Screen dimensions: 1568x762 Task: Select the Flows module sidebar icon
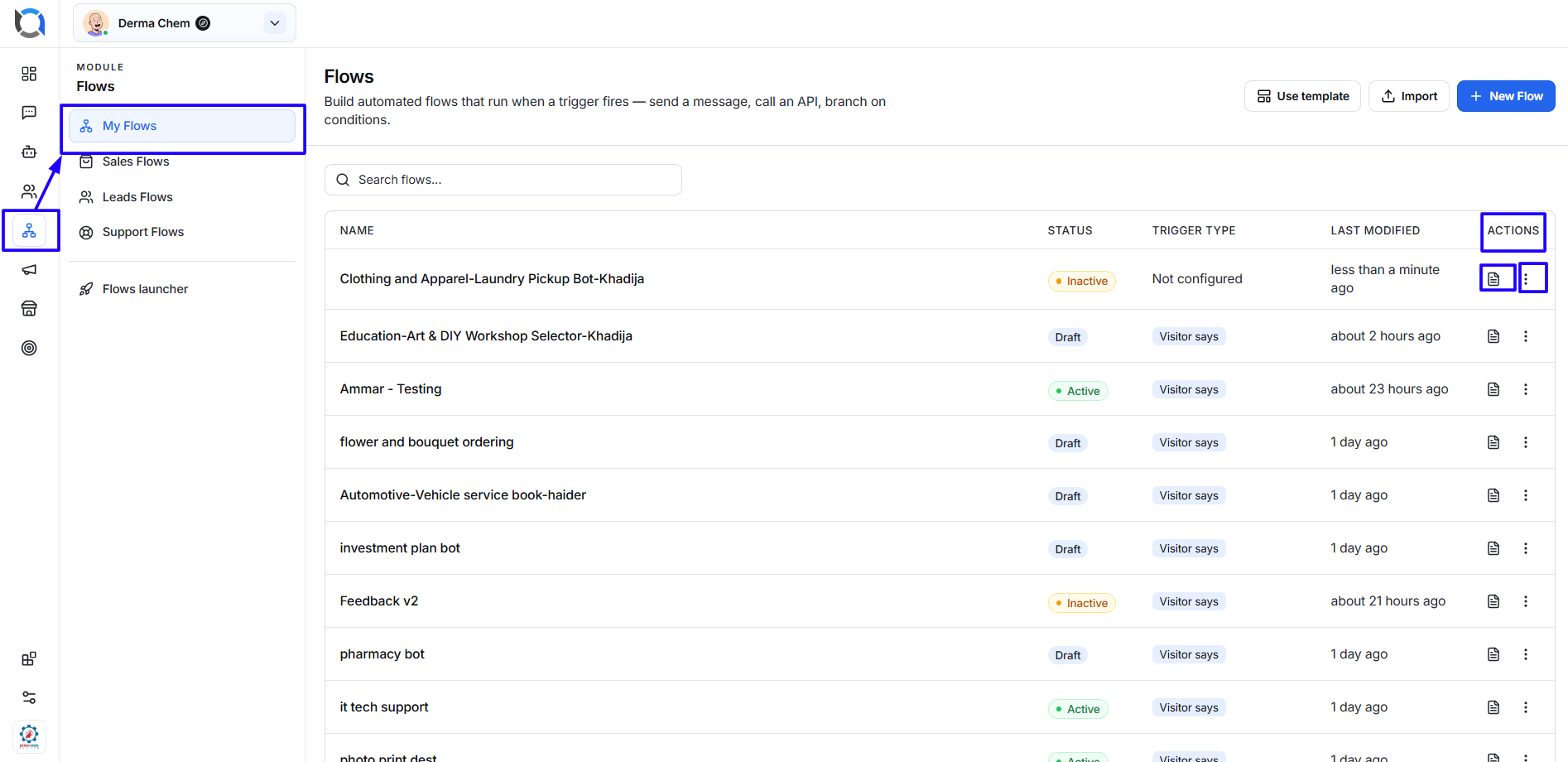click(29, 230)
